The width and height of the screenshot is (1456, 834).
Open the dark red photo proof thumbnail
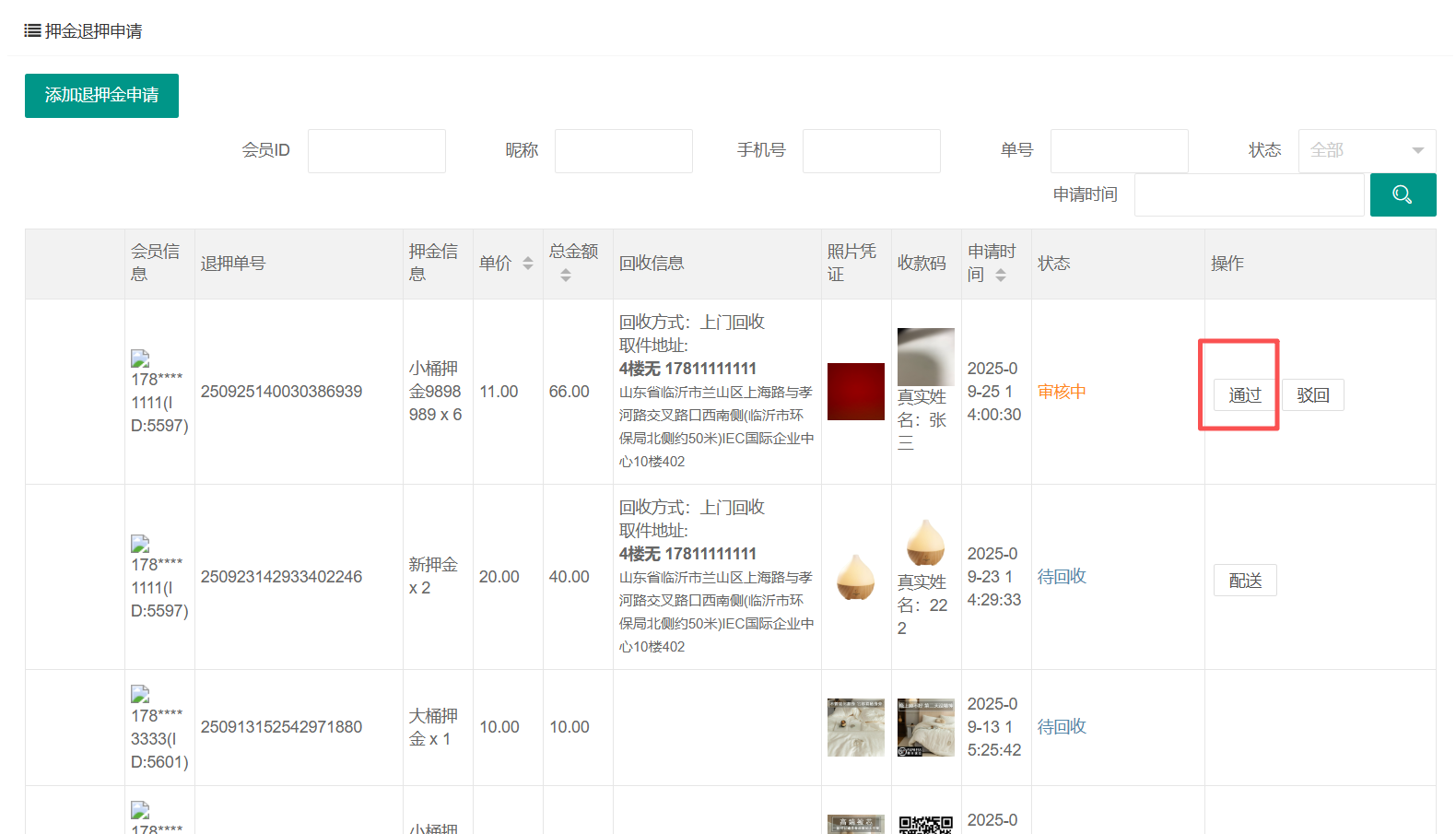point(855,392)
